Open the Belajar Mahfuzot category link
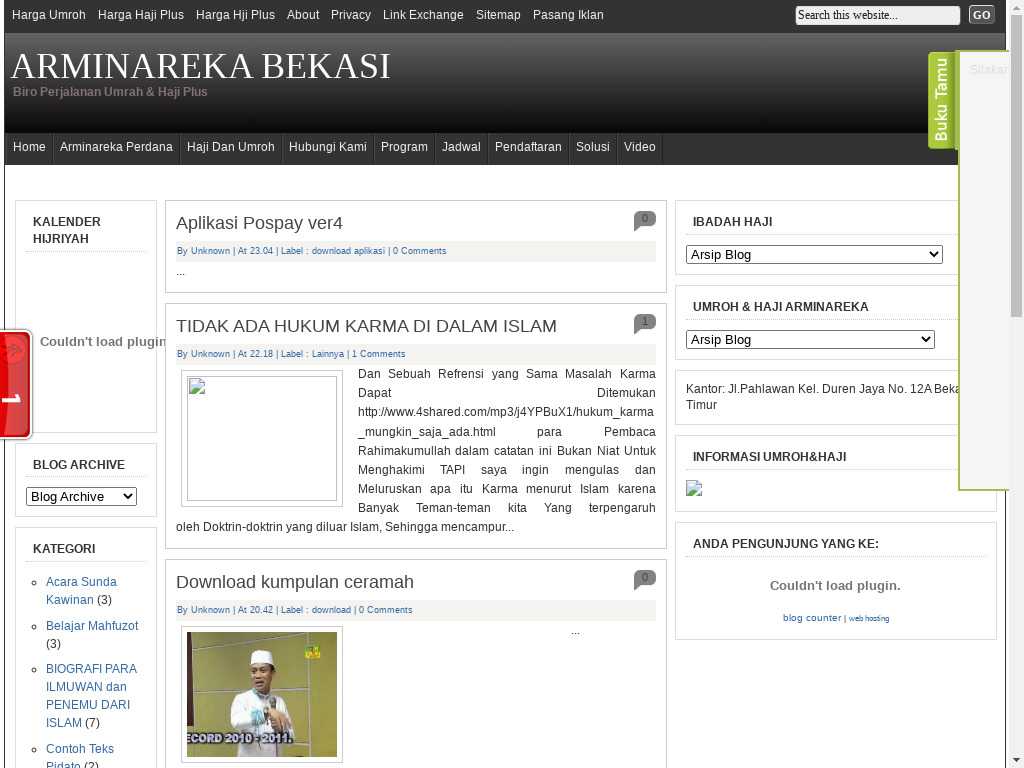This screenshot has width=1024, height=768. (92, 626)
